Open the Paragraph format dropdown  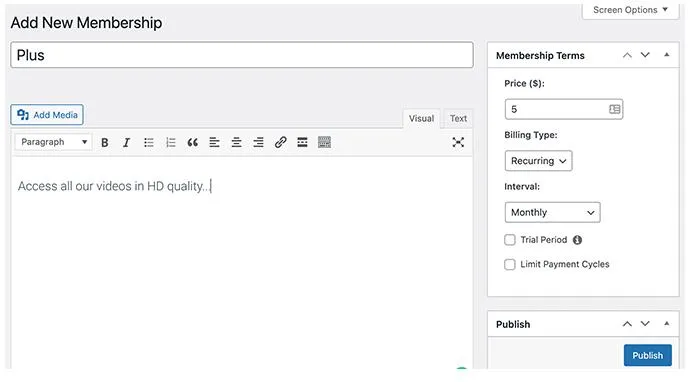click(x=53, y=142)
